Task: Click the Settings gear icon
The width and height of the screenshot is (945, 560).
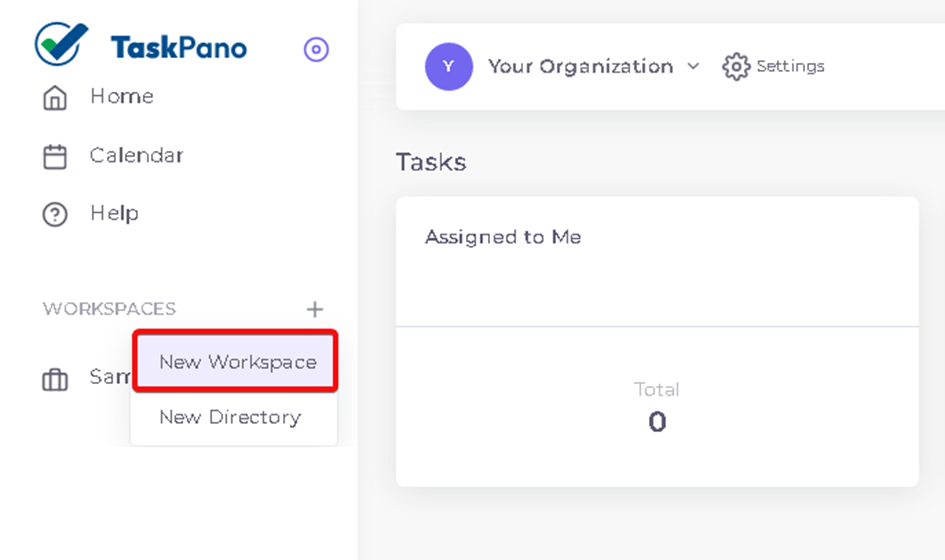Action: tap(736, 66)
